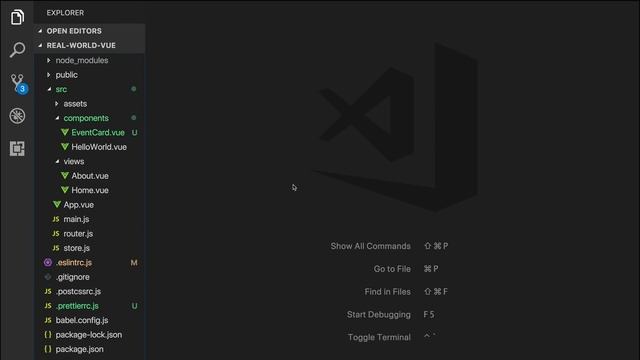Click the 'Show All Commands' text

click(371, 246)
